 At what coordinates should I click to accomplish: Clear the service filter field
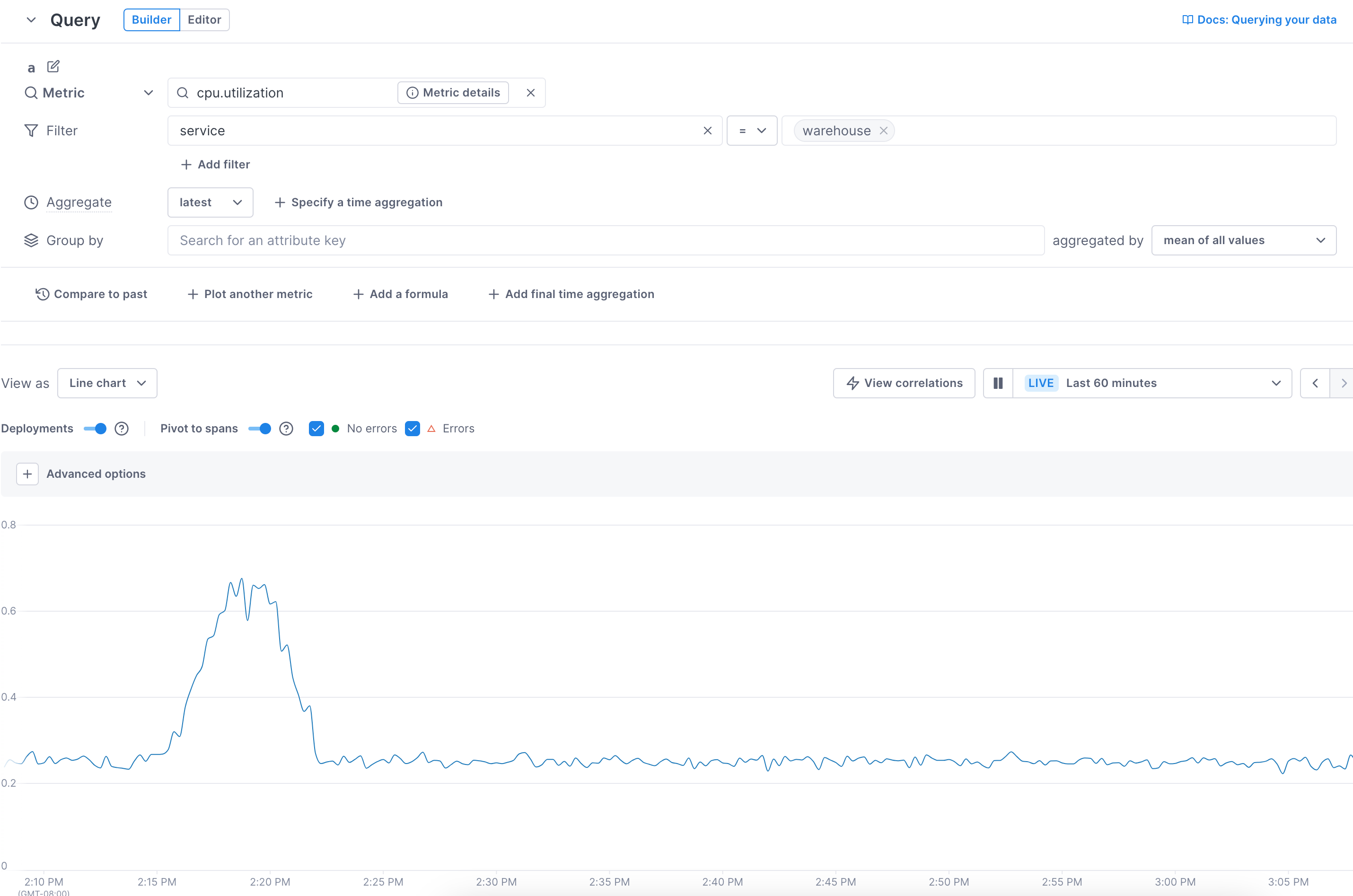(708, 130)
